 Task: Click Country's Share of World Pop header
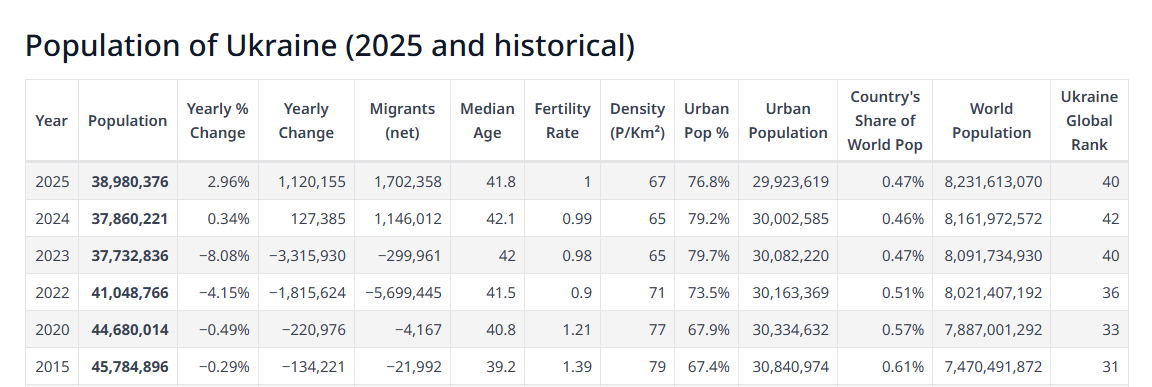(885, 120)
